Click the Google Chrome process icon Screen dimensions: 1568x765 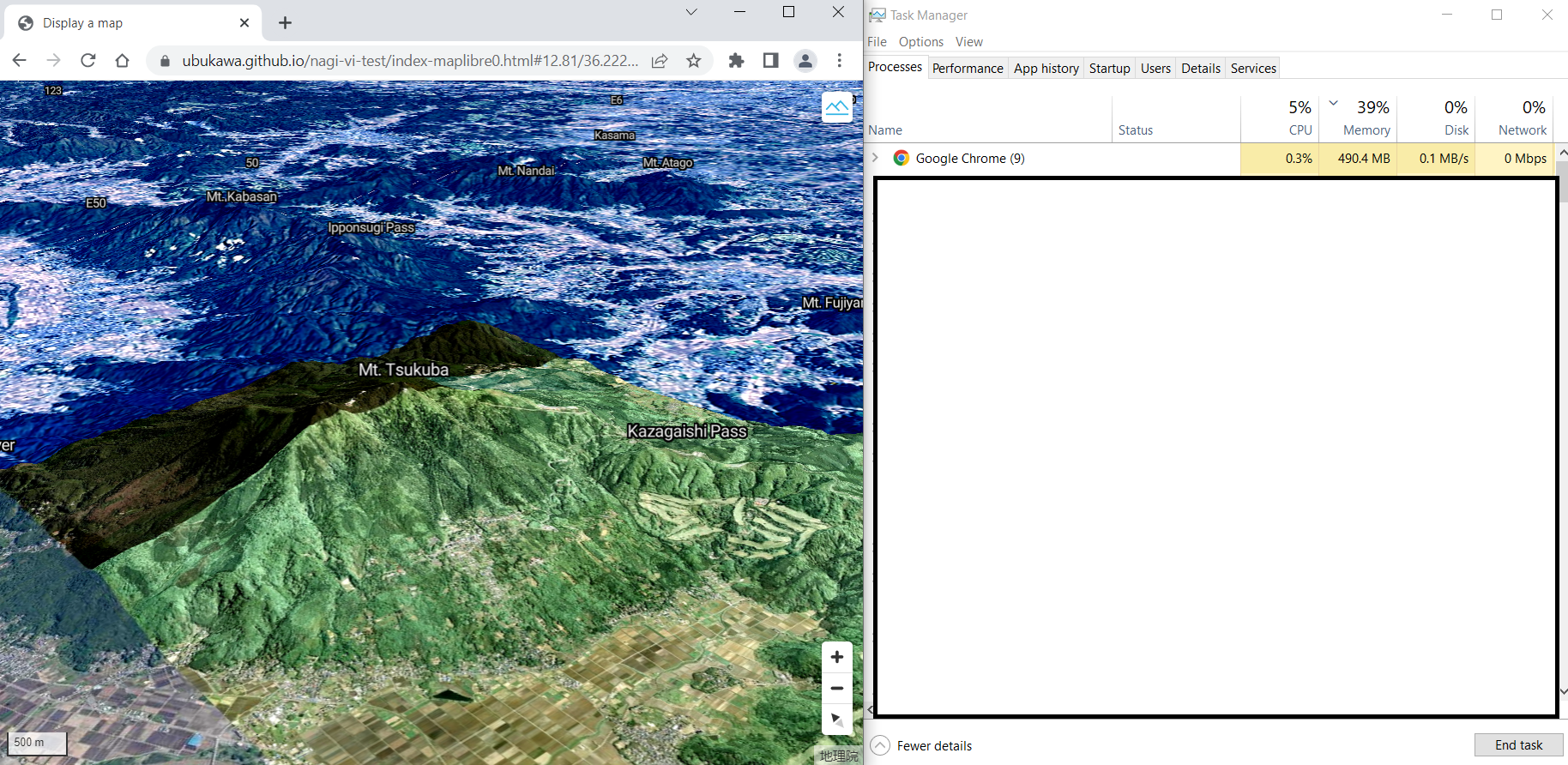(901, 158)
